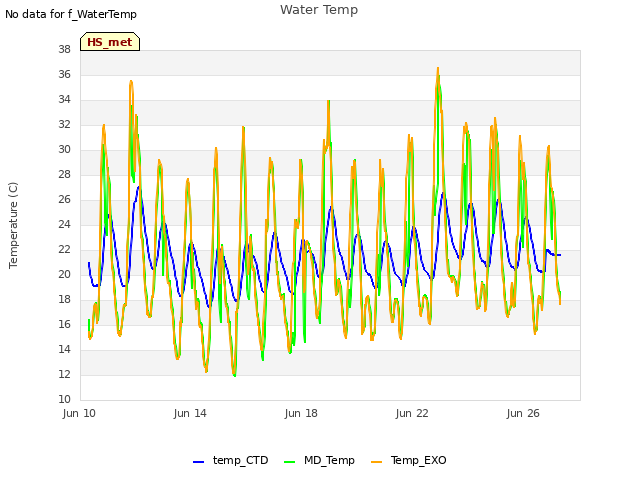
Task: Click the 20 y-axis tick label
Action: click(64, 274)
